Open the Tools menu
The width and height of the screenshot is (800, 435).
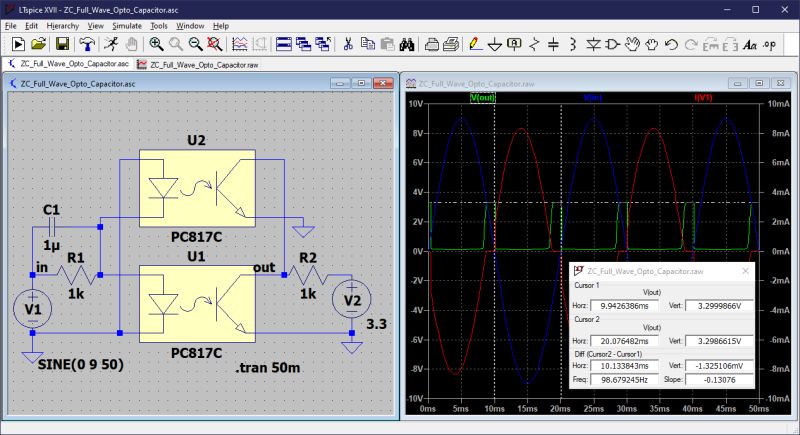[159, 25]
